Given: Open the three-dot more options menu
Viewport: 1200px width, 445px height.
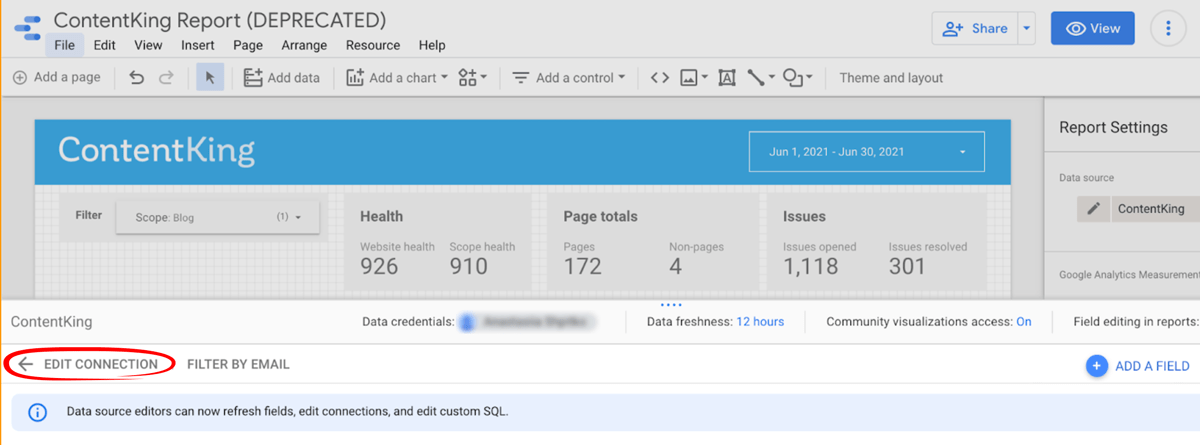Looking at the screenshot, I should pyautogui.click(x=1168, y=28).
